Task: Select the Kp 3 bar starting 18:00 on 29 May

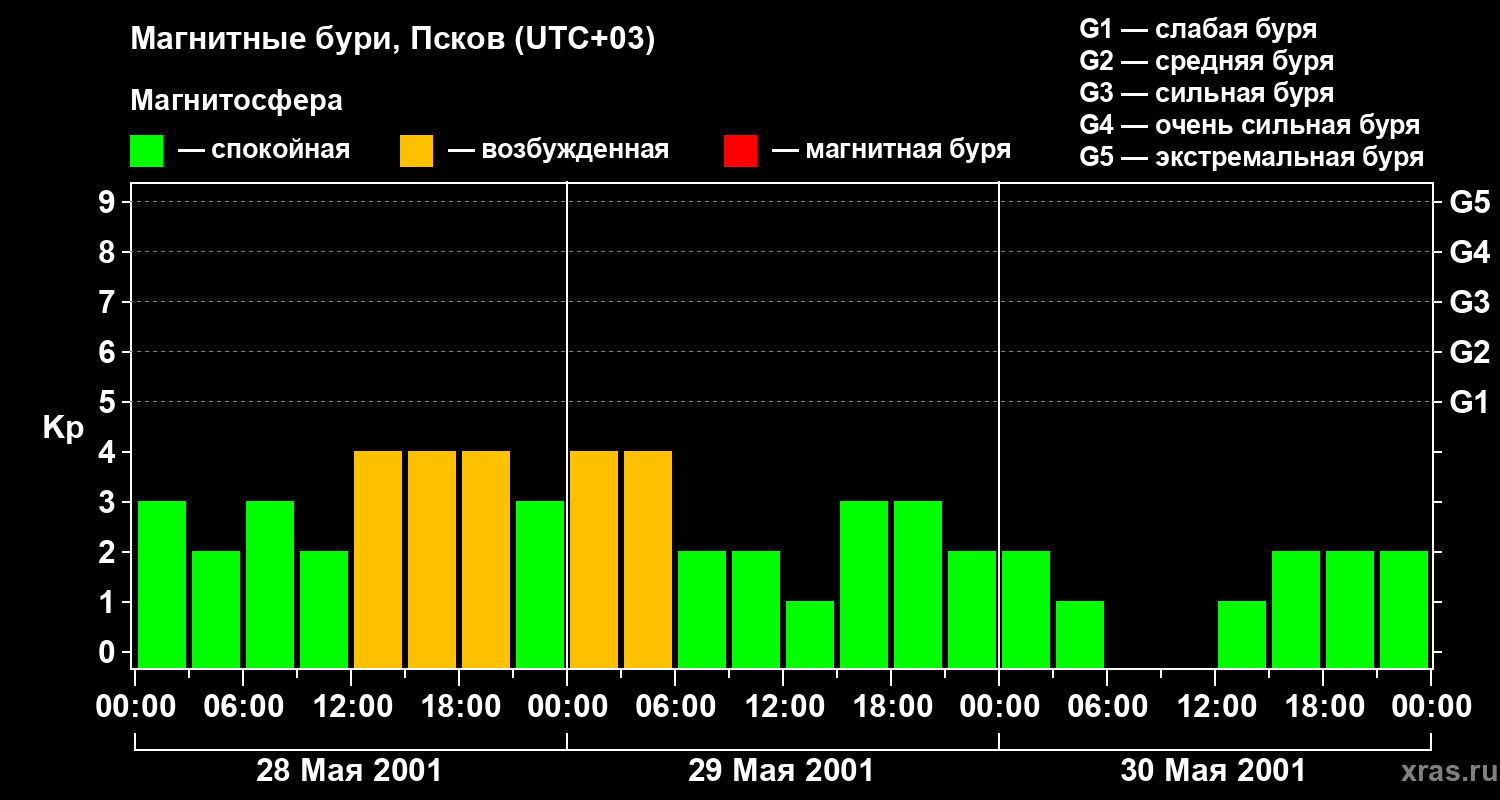Action: (918, 584)
